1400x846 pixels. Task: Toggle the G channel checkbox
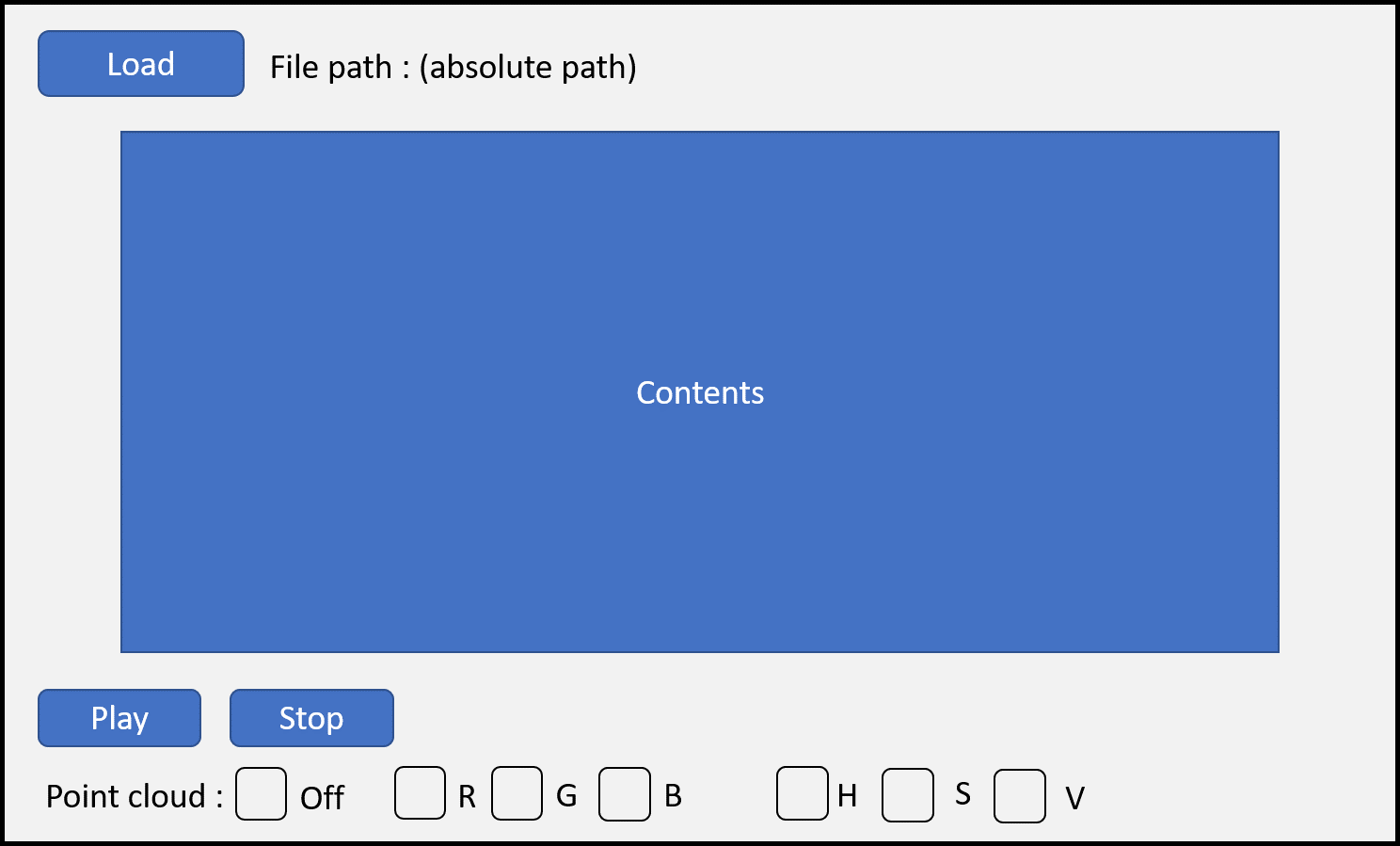tap(517, 793)
